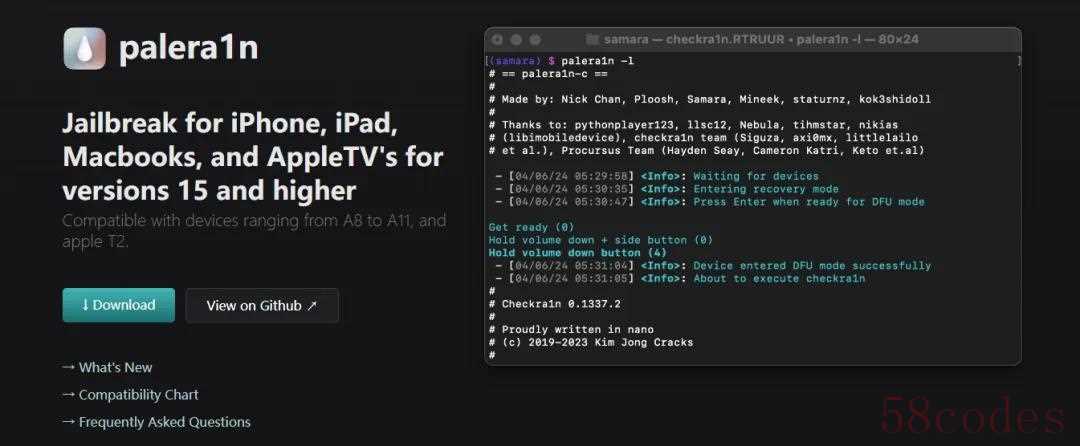
Task: Click '(c) 2019-2023 Kim Jong Cracks' line
Action: pos(591,342)
